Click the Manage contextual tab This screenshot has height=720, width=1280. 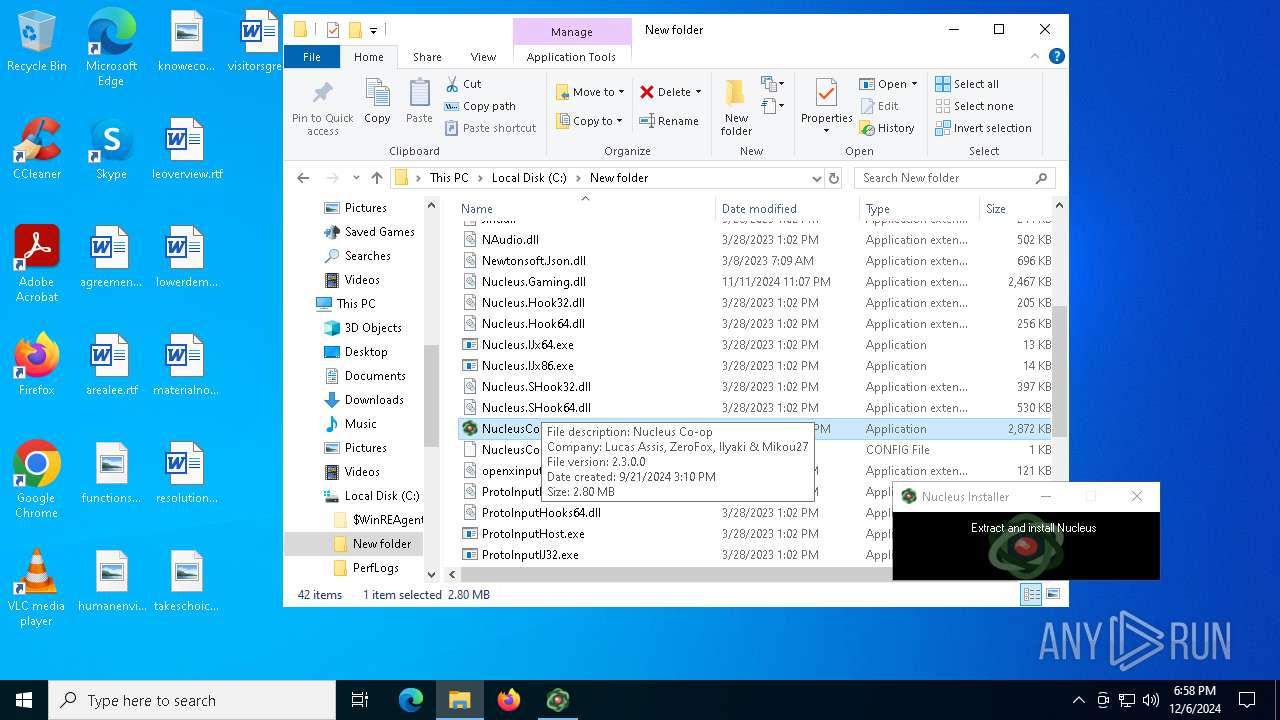tap(572, 32)
